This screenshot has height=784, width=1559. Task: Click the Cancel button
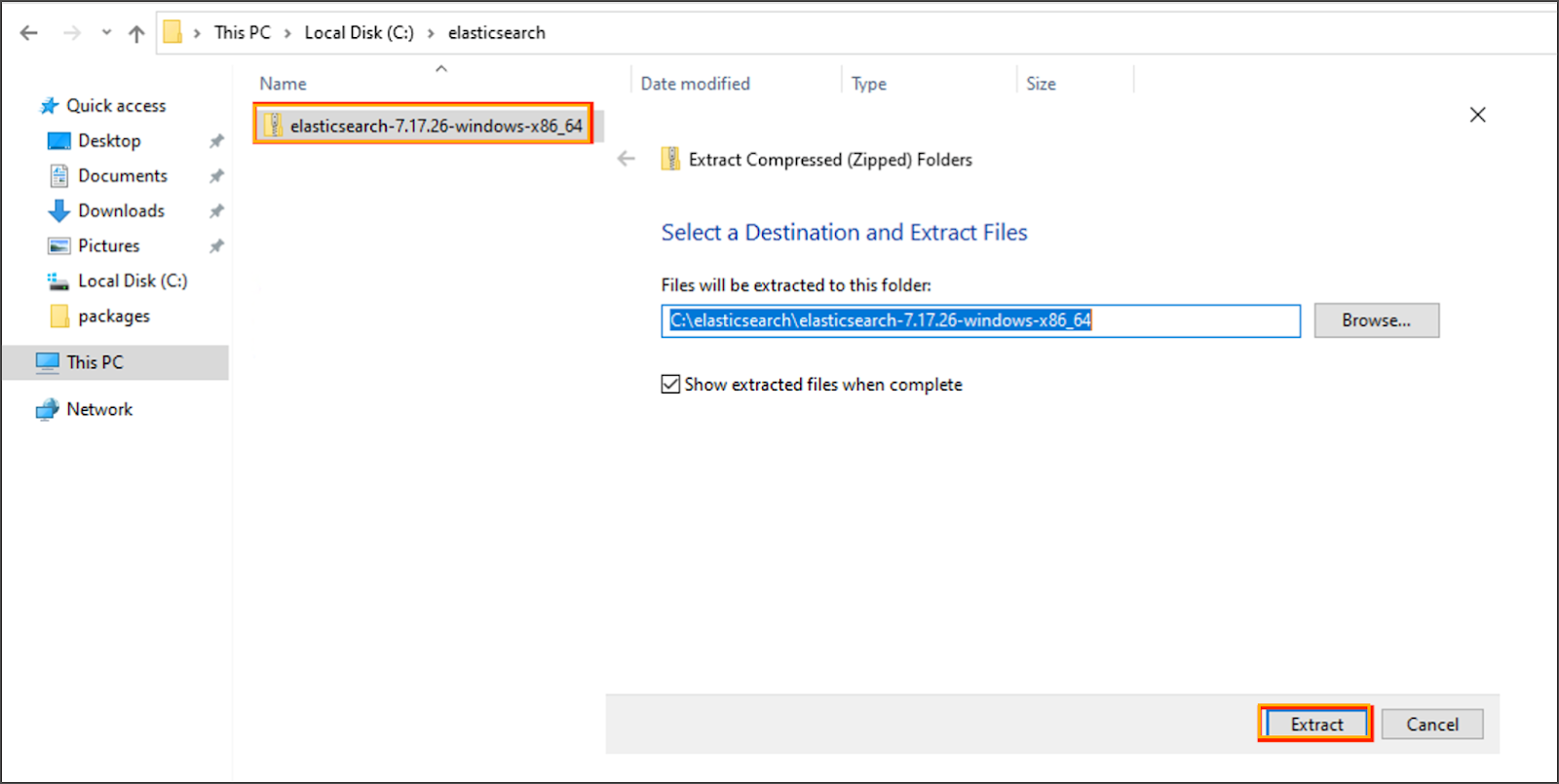tap(1431, 724)
